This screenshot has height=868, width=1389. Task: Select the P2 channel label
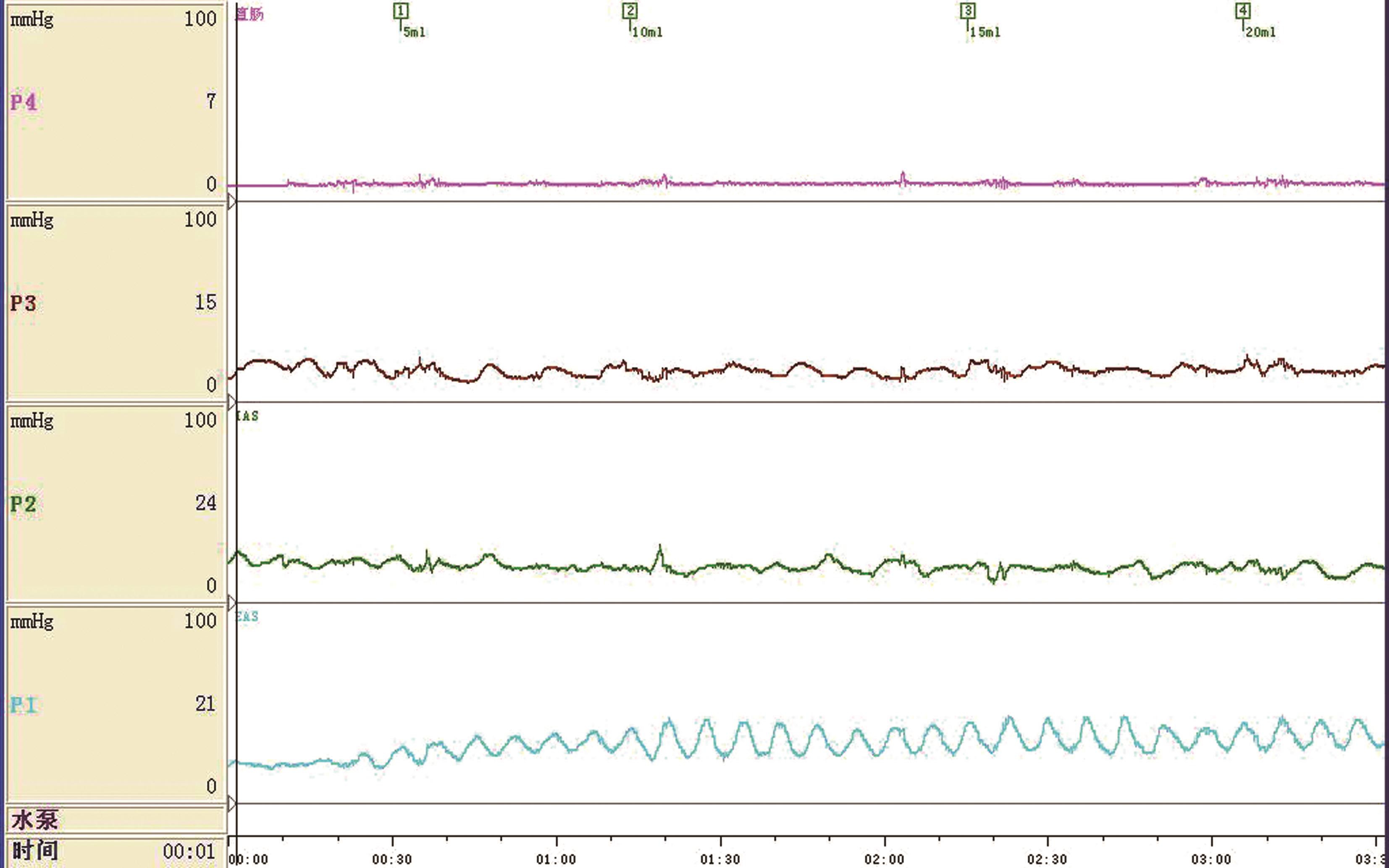[x=24, y=504]
